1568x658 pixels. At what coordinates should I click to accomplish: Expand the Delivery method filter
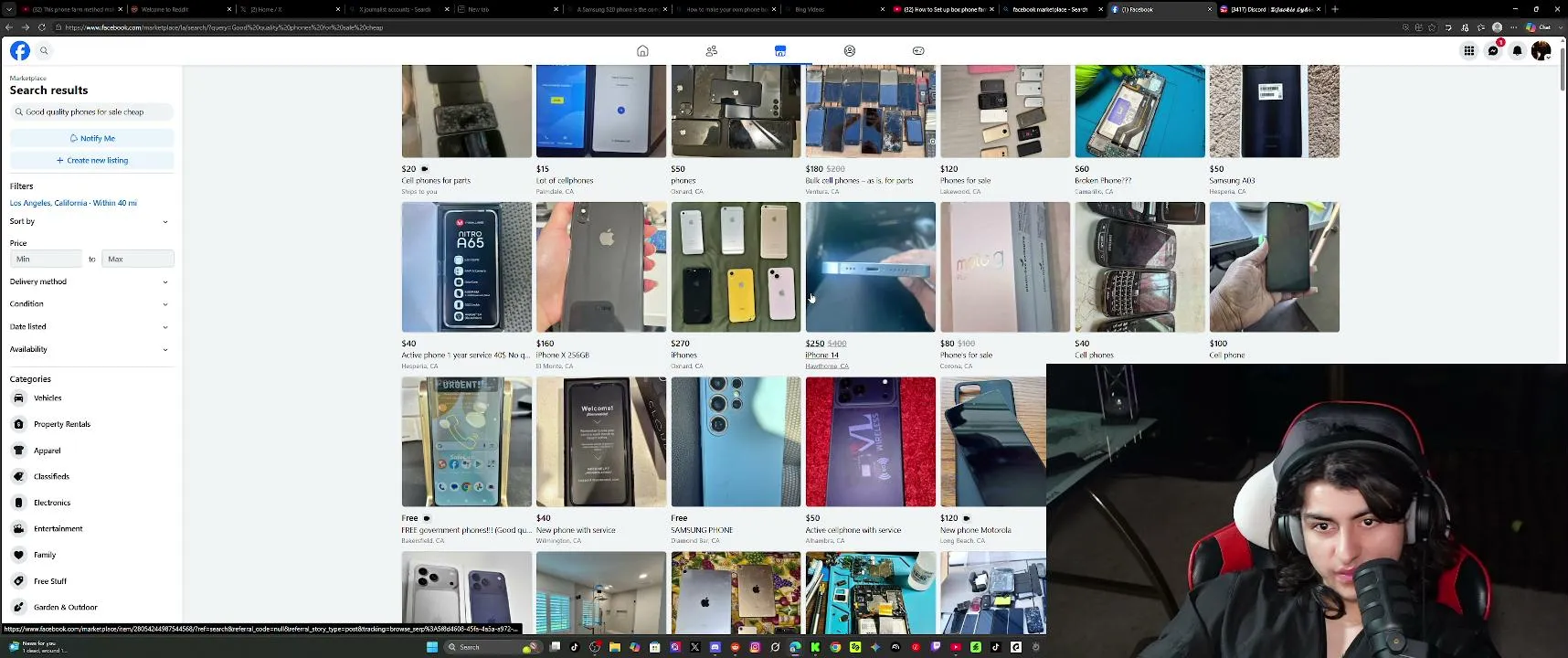tap(90, 281)
